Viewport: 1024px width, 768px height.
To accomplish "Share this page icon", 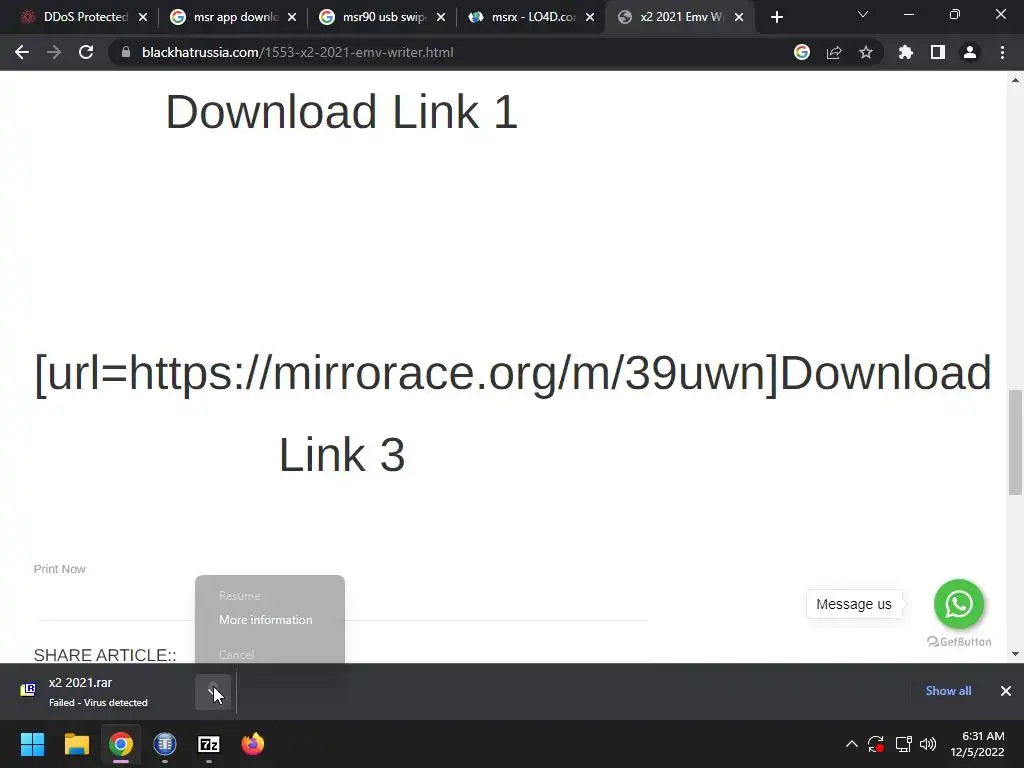I will coord(834,52).
